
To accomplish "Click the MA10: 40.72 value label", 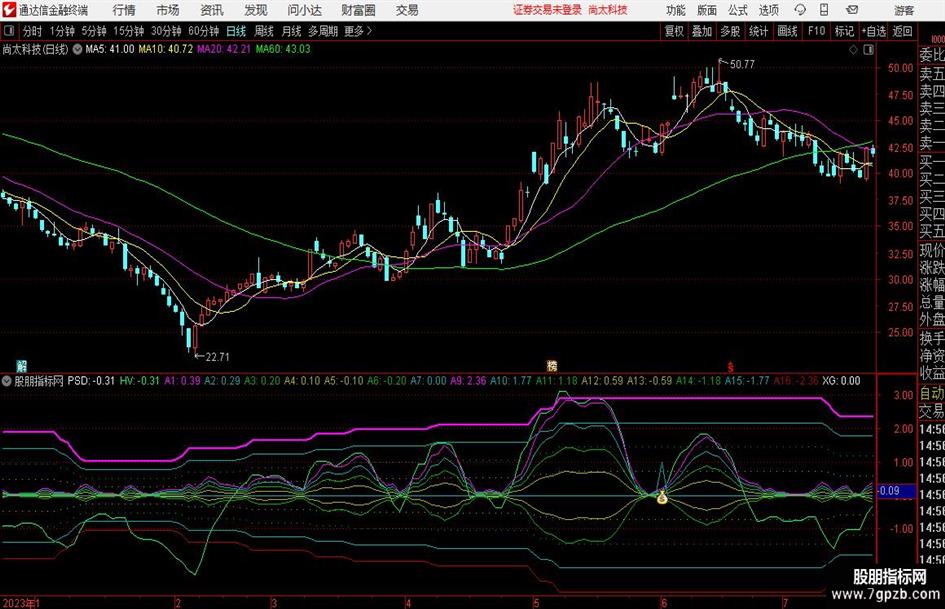I will (166, 49).
